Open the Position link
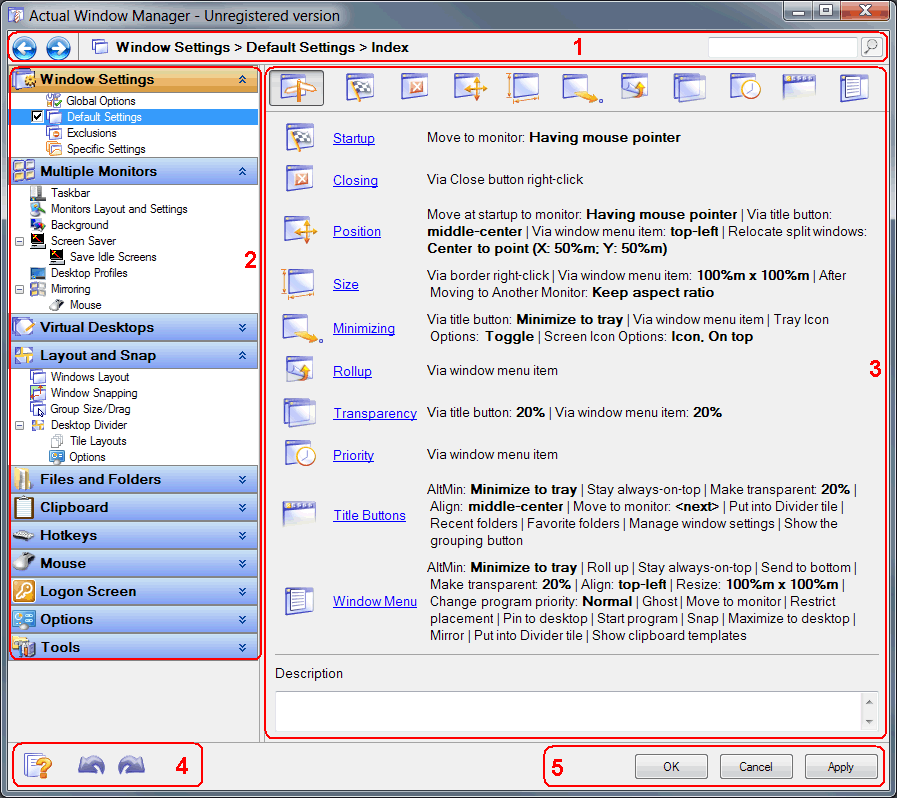The image size is (897, 798). 357,231
